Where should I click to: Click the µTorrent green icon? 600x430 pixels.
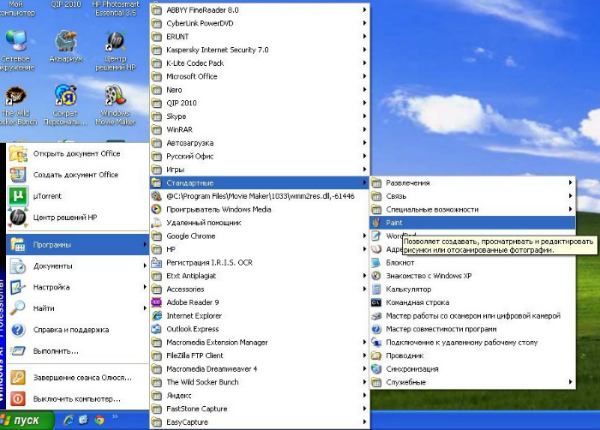click(x=18, y=196)
